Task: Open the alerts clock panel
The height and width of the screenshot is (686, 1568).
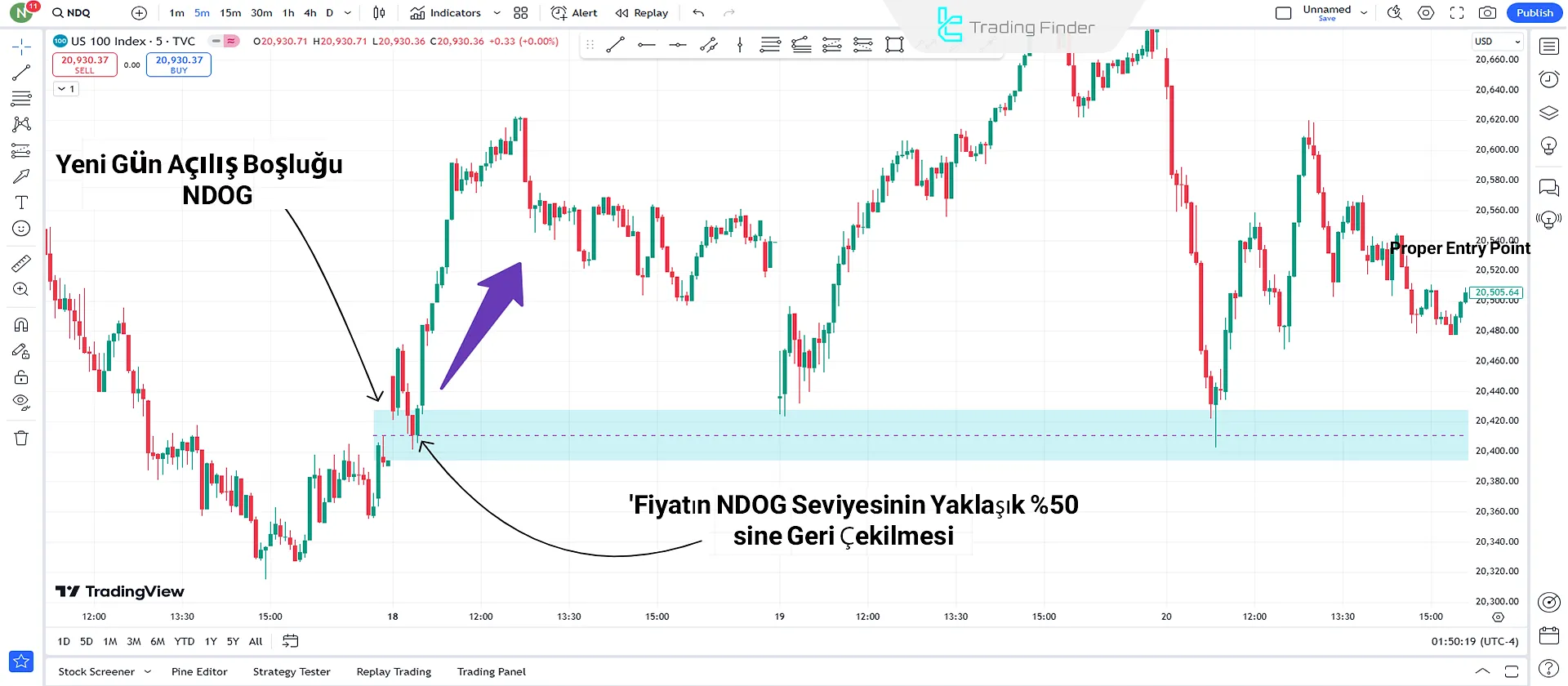Action: tap(1548, 79)
